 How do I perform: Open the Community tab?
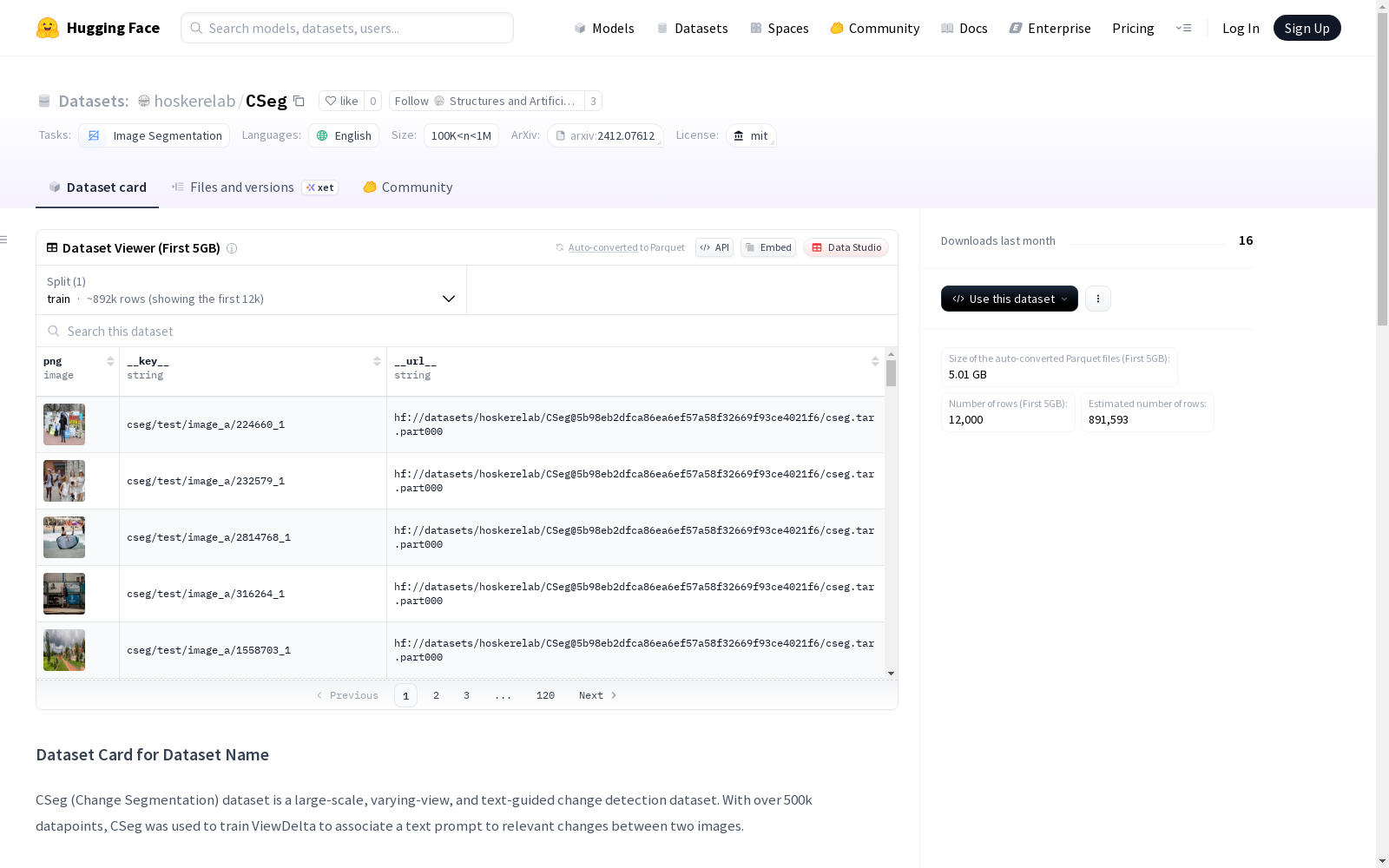[x=407, y=187]
